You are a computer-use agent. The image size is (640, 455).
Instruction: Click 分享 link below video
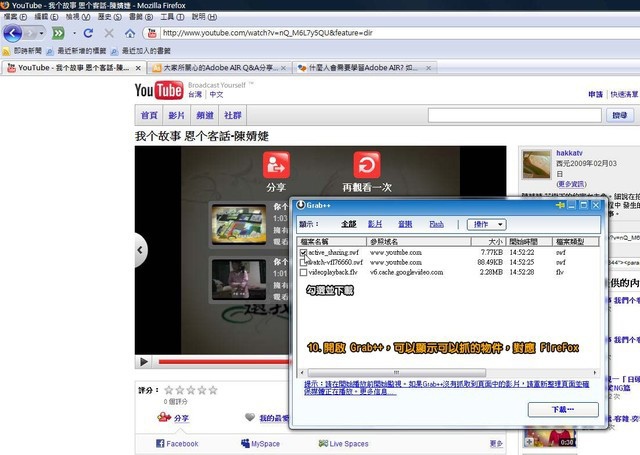[x=181, y=418]
